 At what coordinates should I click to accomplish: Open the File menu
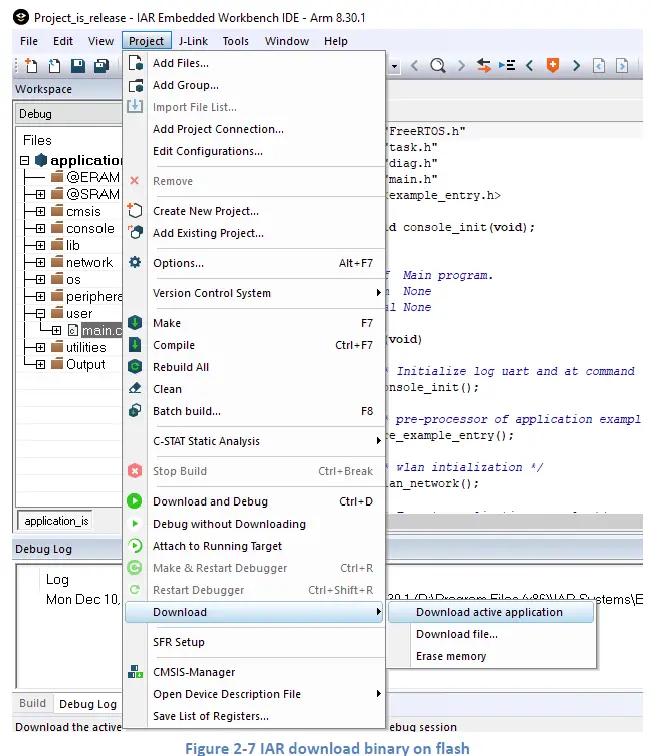tap(29, 41)
